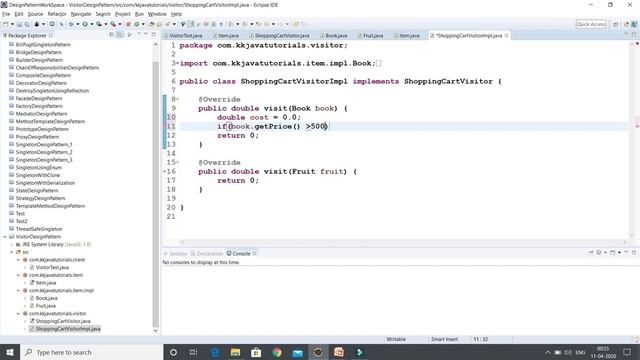Open Chrome from taskbar
The image size is (640, 360).
coord(277,352)
